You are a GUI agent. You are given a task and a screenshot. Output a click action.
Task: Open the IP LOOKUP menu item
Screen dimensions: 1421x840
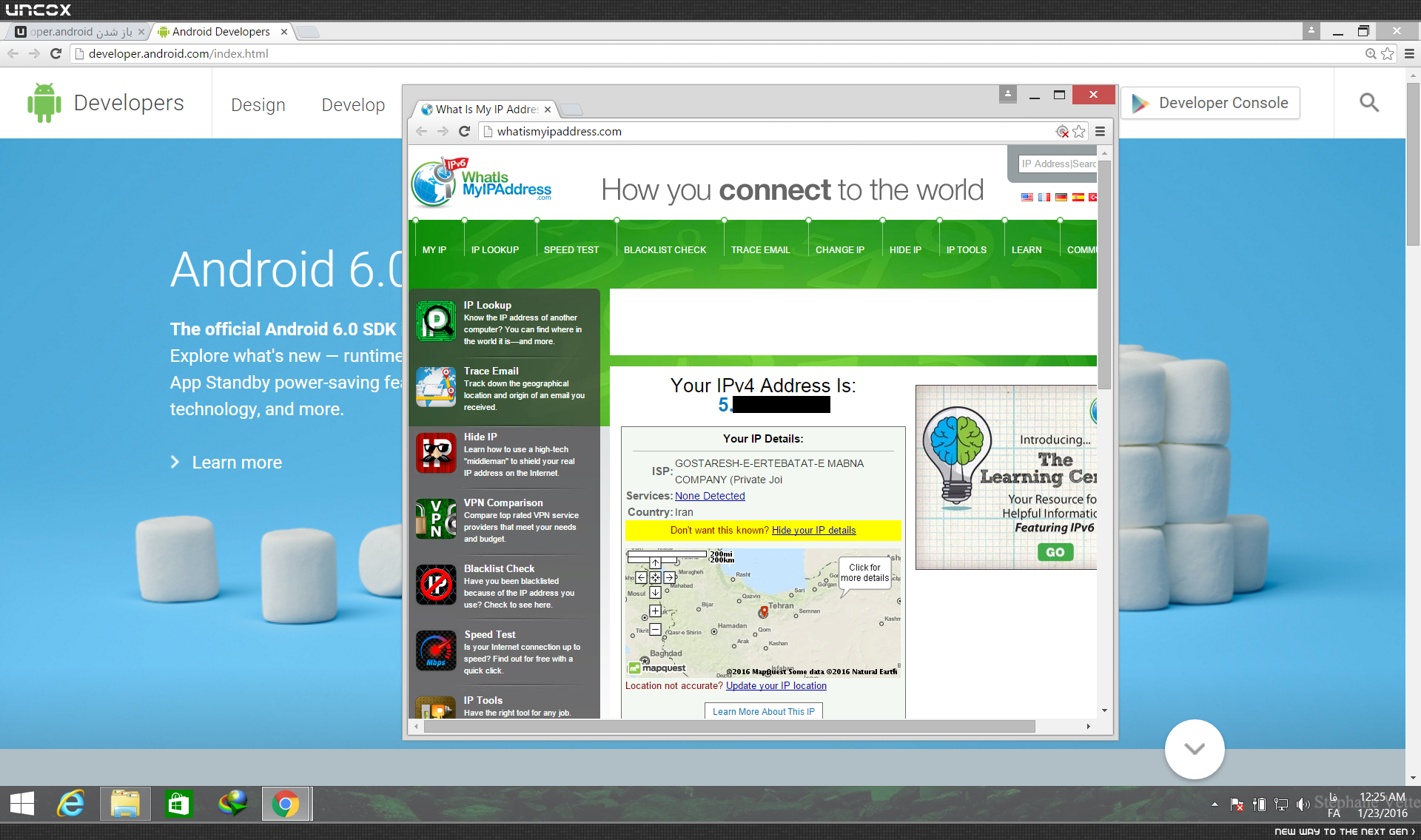pyautogui.click(x=495, y=250)
